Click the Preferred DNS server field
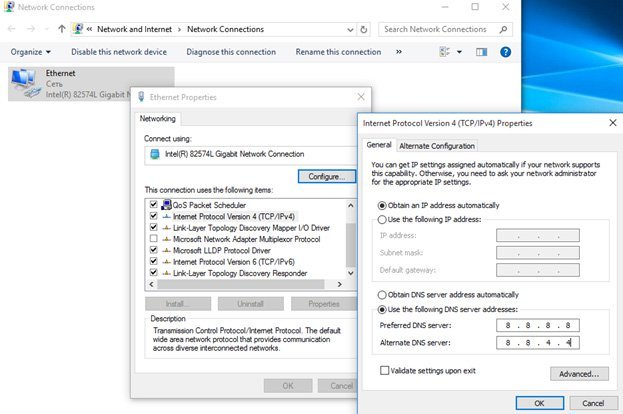623x414 pixels. pyautogui.click(x=537, y=325)
